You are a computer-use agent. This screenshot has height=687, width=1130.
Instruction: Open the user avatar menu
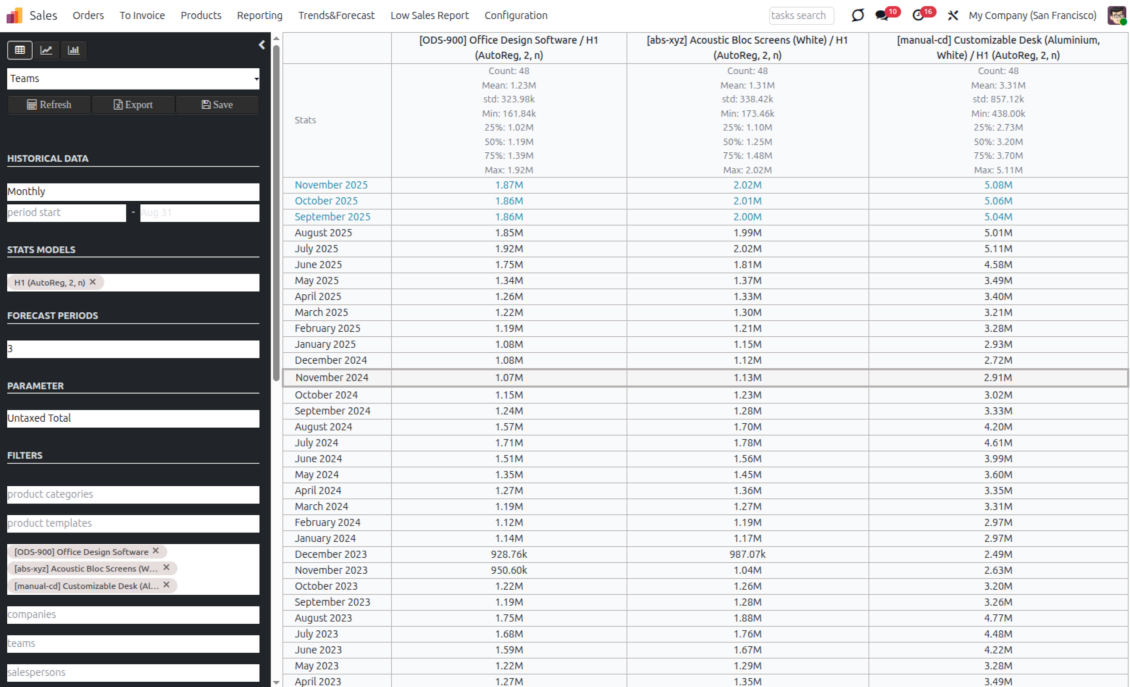click(1116, 15)
